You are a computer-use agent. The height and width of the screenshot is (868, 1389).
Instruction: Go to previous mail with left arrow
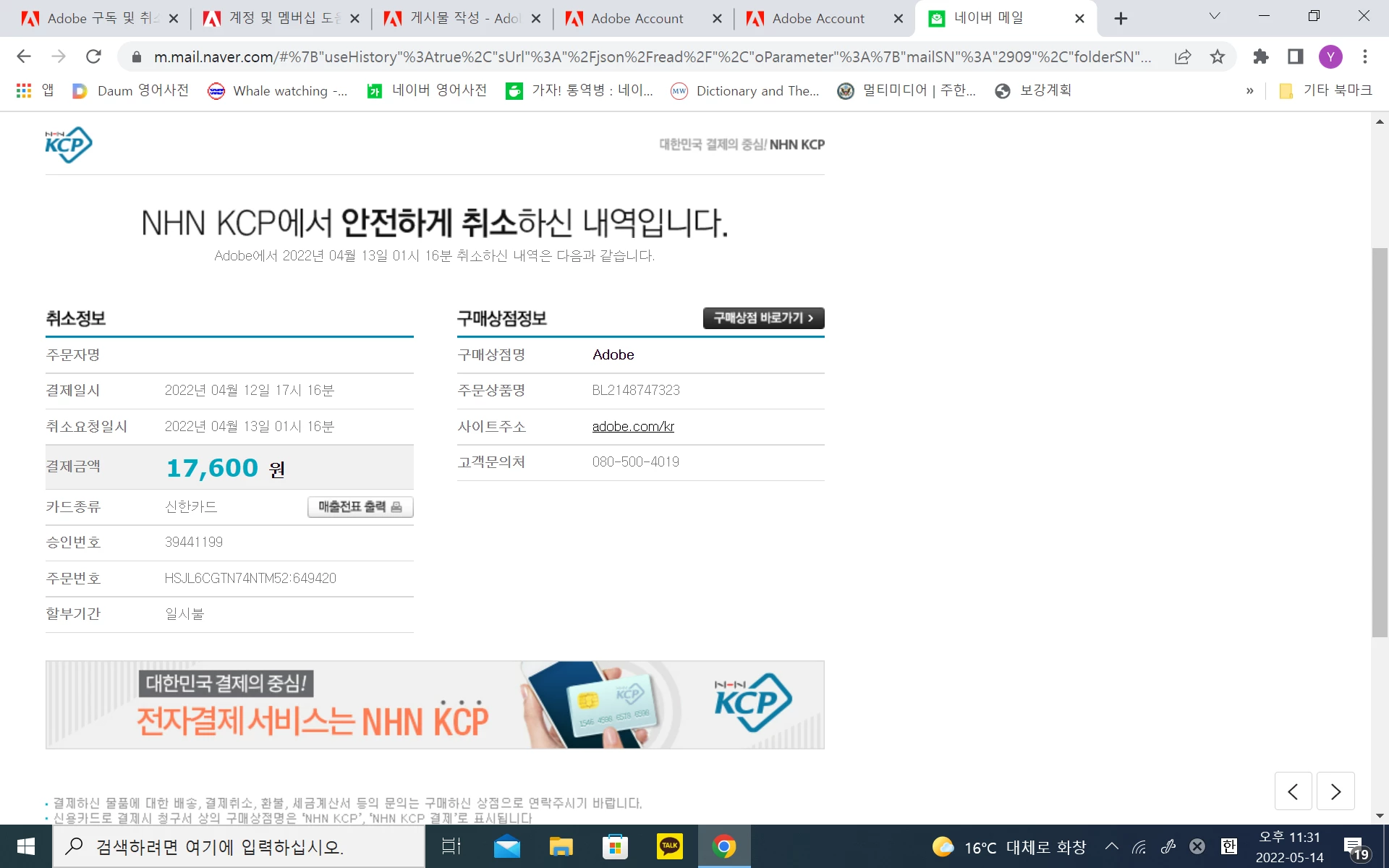(1293, 791)
